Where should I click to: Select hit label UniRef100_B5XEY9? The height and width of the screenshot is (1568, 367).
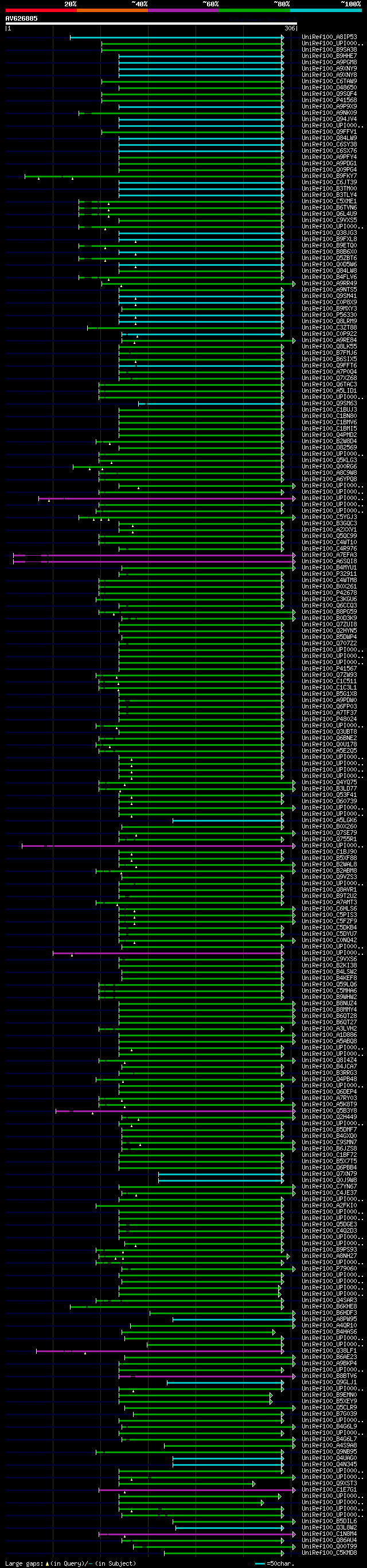pos(329,1400)
